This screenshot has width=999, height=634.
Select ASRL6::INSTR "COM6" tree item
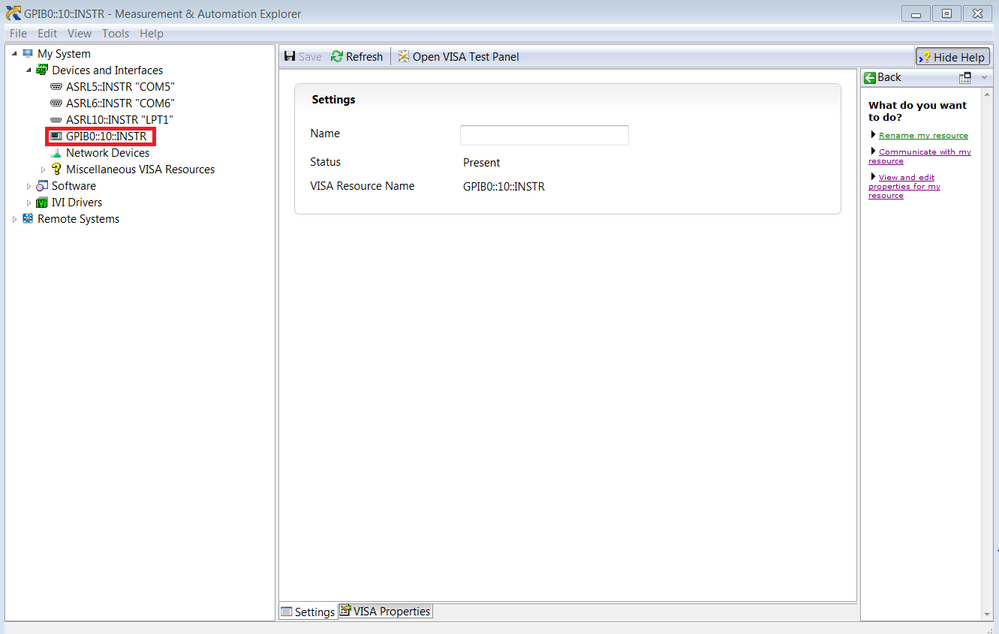pyautogui.click(x=120, y=103)
